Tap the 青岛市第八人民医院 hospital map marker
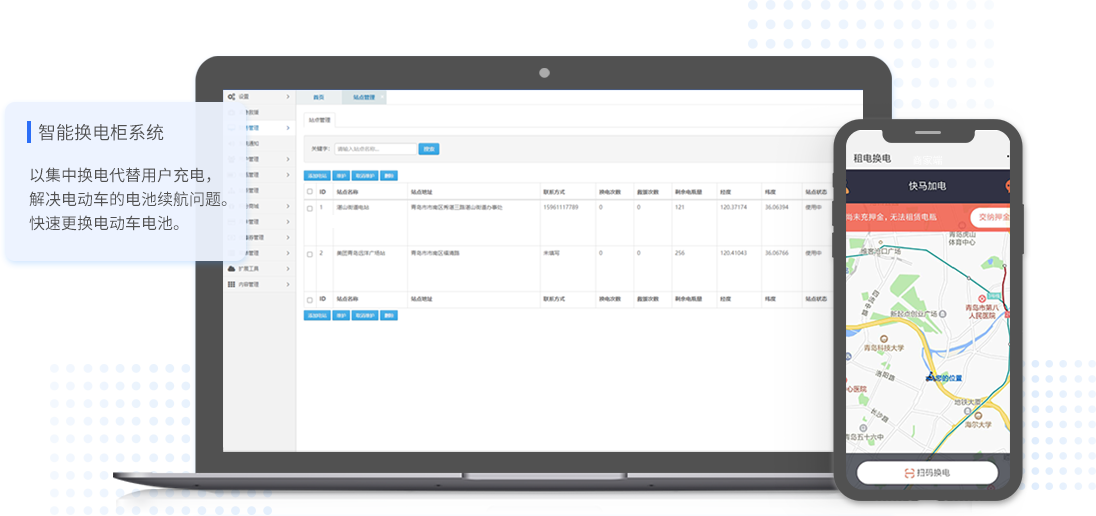The width and height of the screenshot is (1096, 516). click(x=982, y=299)
